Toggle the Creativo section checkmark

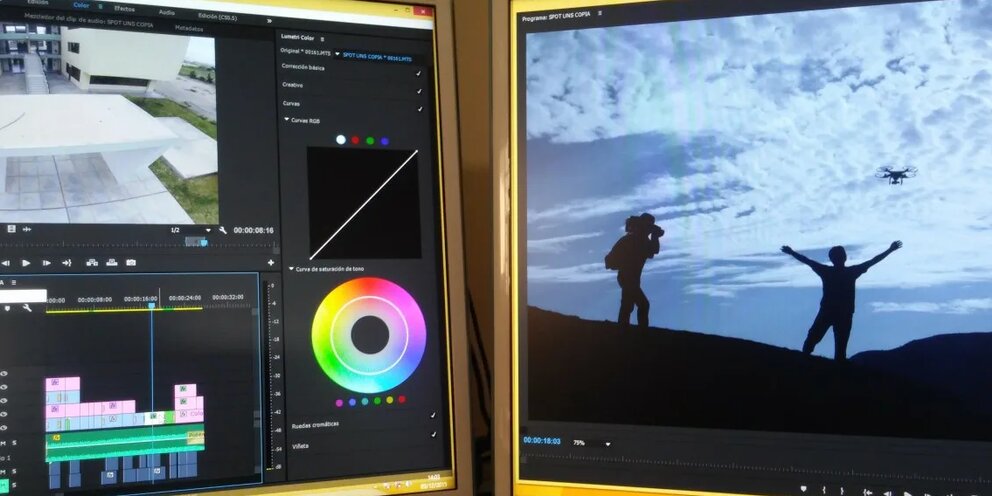(x=419, y=91)
